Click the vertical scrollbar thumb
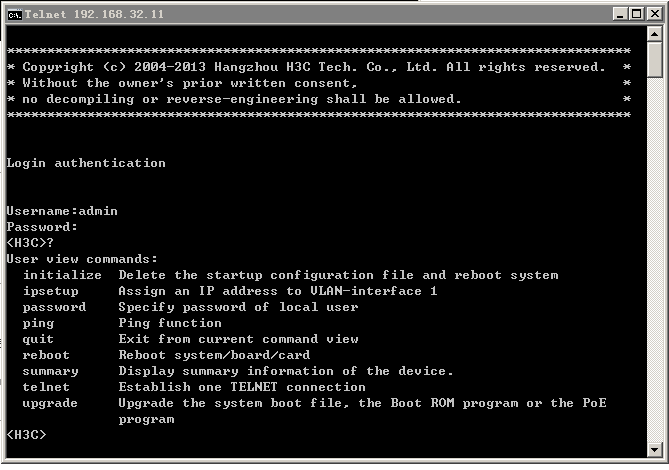Screen dimensions: 669x470 (654, 59)
